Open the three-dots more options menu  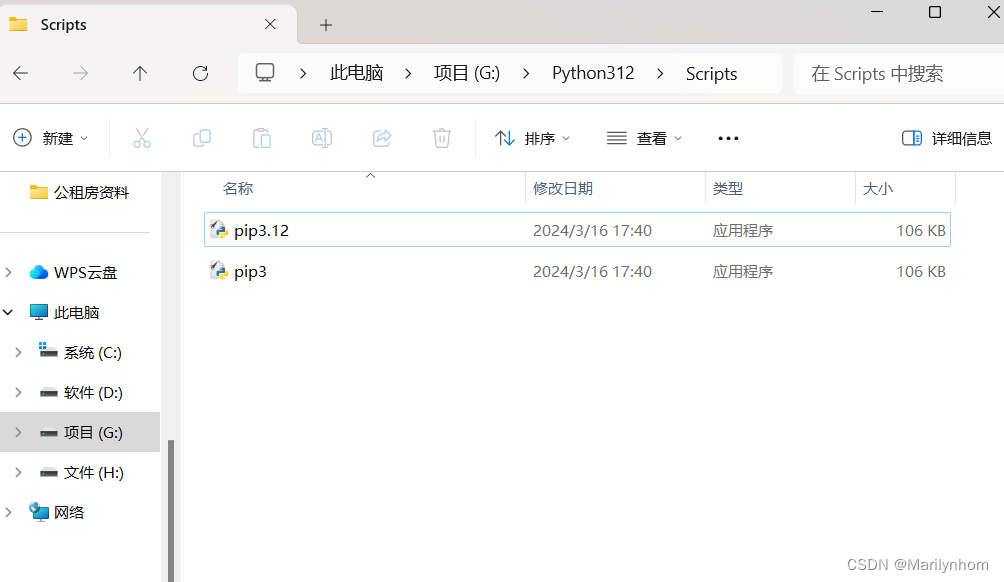click(728, 138)
